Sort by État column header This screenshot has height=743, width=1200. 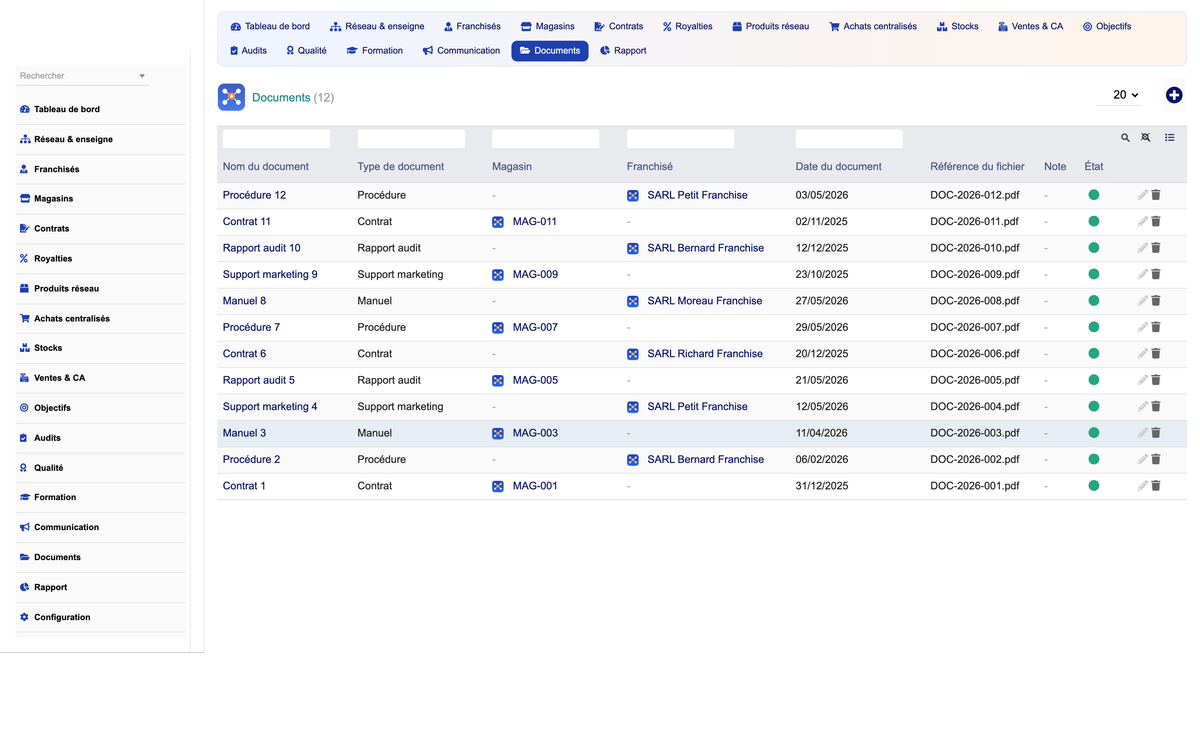pyautogui.click(x=1094, y=167)
